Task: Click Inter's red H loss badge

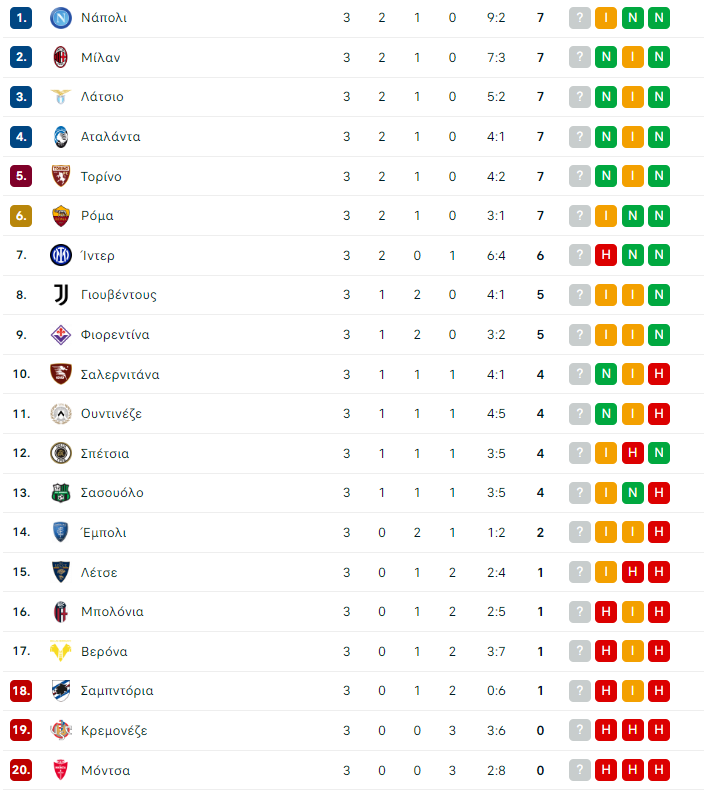Action: click(x=606, y=255)
